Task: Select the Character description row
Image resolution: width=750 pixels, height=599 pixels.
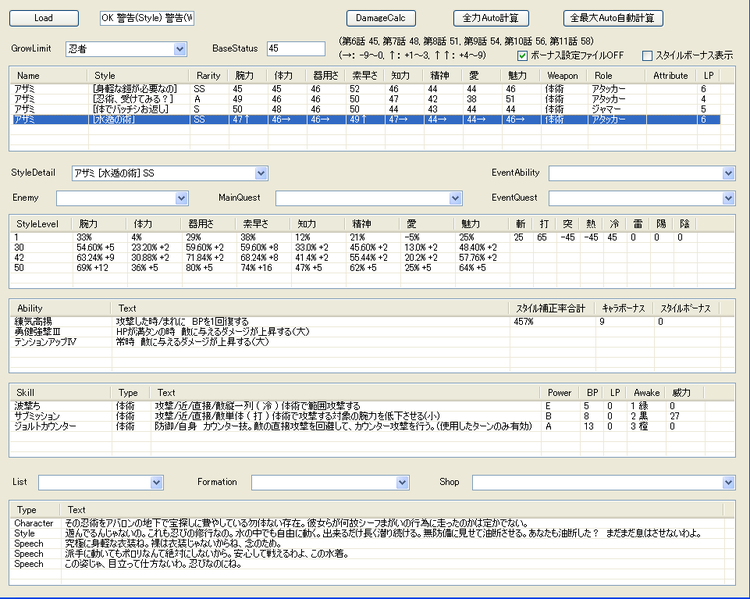Action: pyautogui.click(x=366, y=523)
